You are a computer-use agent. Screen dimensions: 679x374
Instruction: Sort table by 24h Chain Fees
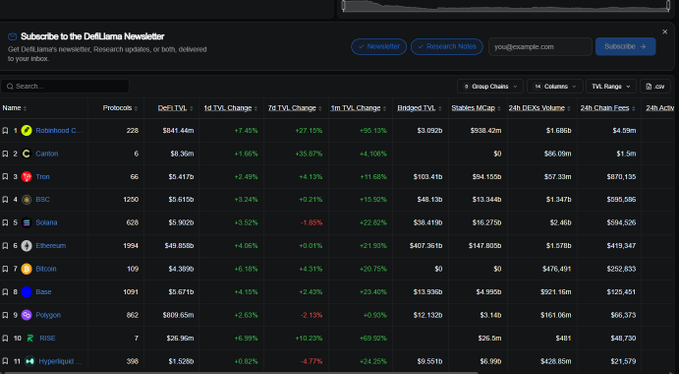pyautogui.click(x=608, y=108)
